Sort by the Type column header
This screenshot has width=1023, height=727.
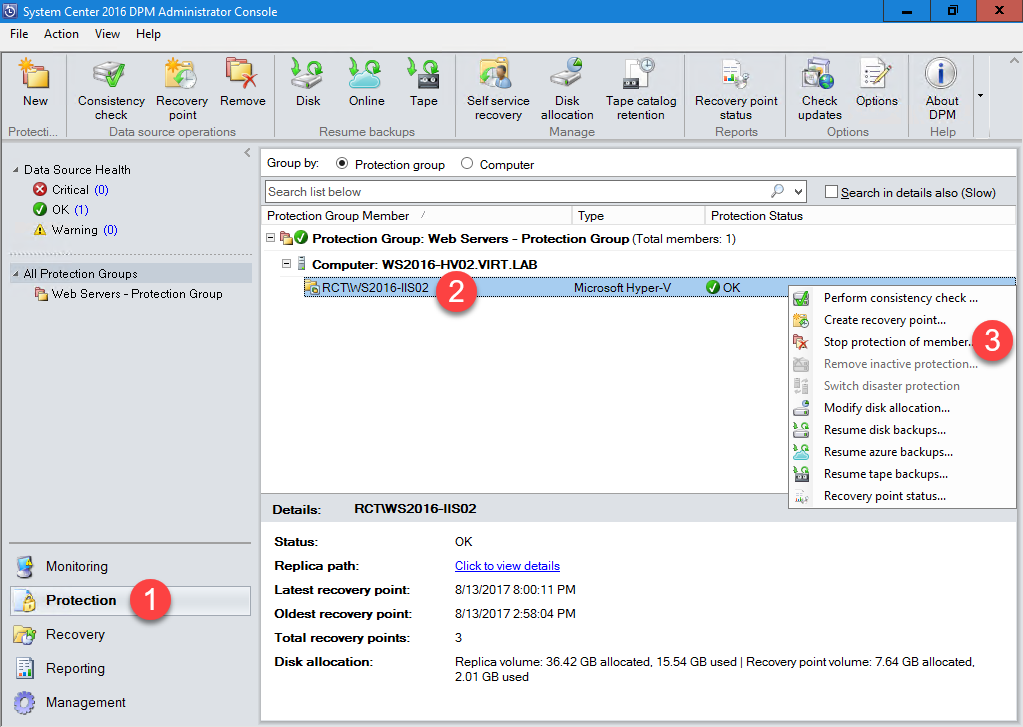(x=639, y=215)
